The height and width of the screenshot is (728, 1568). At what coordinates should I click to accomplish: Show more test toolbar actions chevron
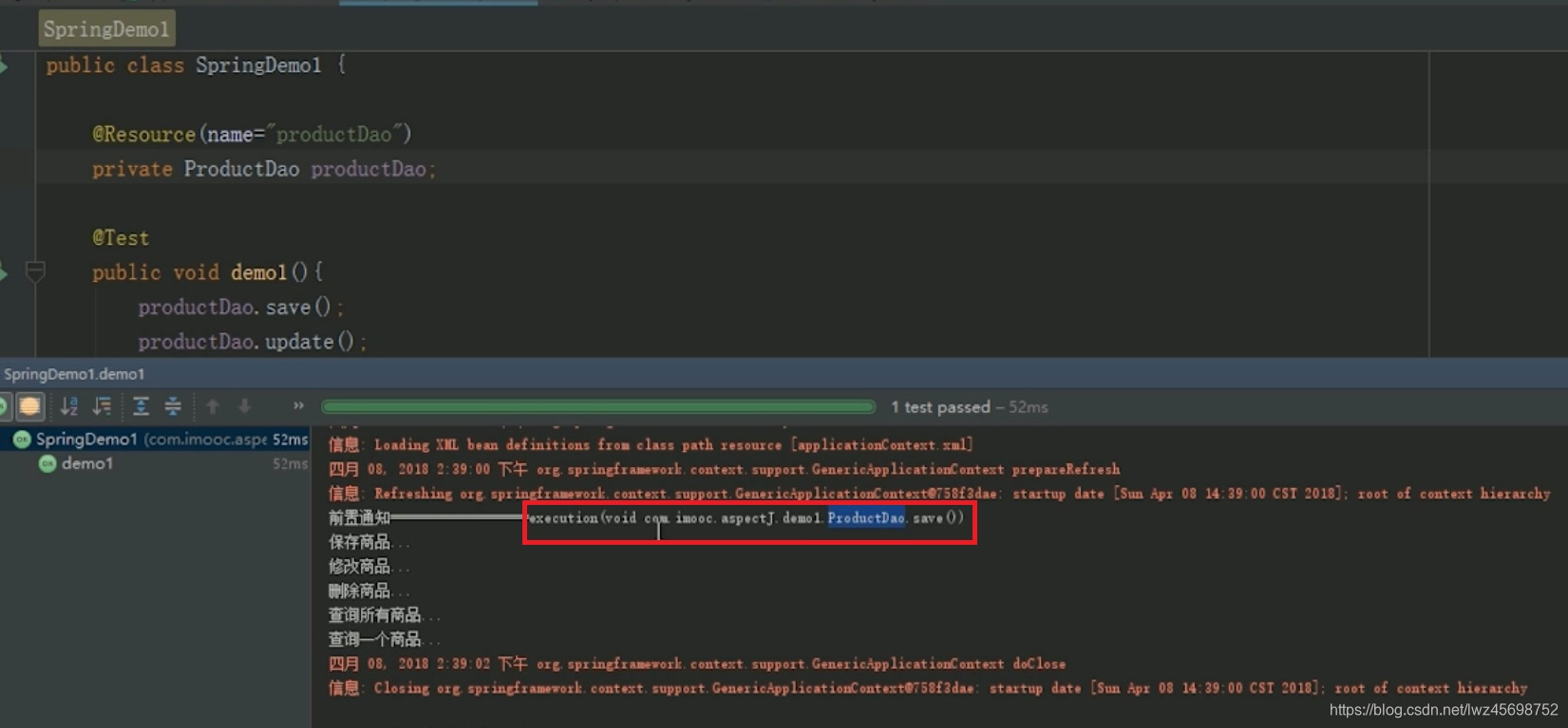coord(298,406)
